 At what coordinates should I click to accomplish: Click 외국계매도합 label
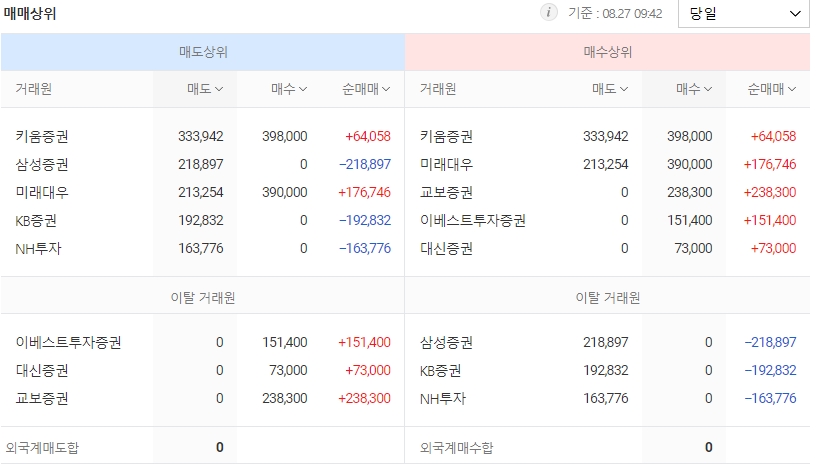tap(42, 448)
